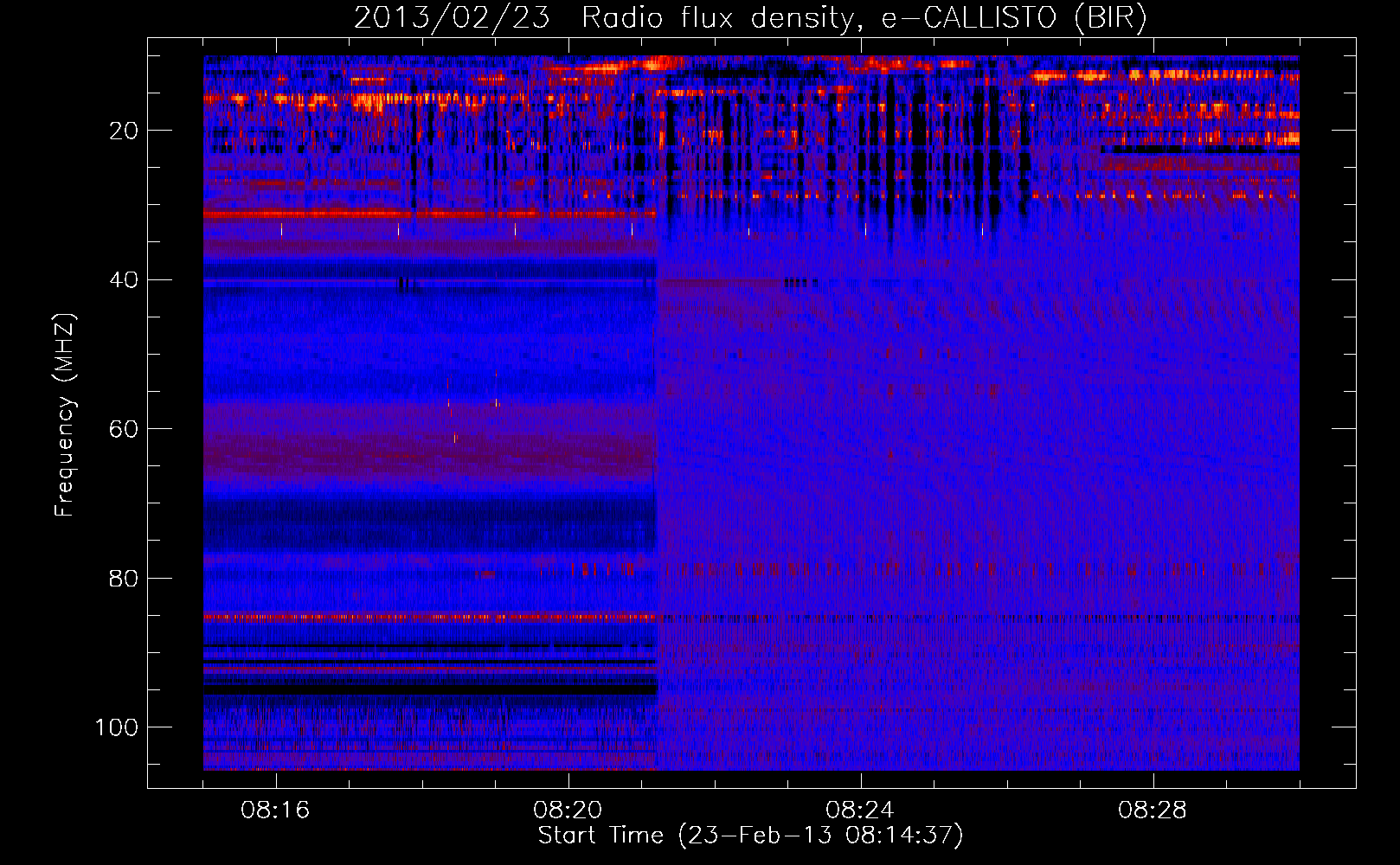
Task: Click the 'Frequency (MHZ)' axis label
Action: tap(65, 415)
